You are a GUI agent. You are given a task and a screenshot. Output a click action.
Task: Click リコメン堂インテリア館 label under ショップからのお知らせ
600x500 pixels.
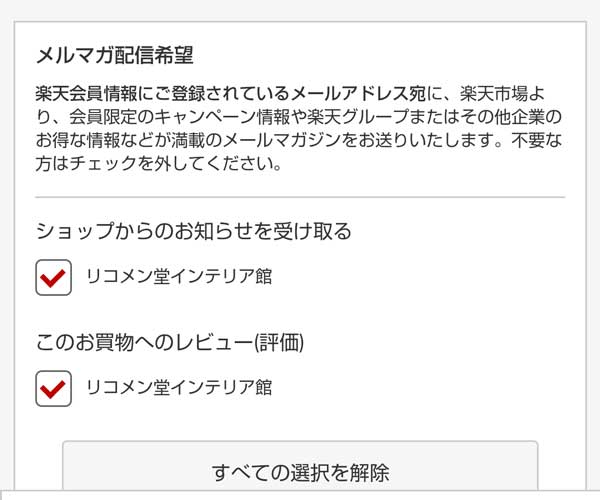point(179,277)
